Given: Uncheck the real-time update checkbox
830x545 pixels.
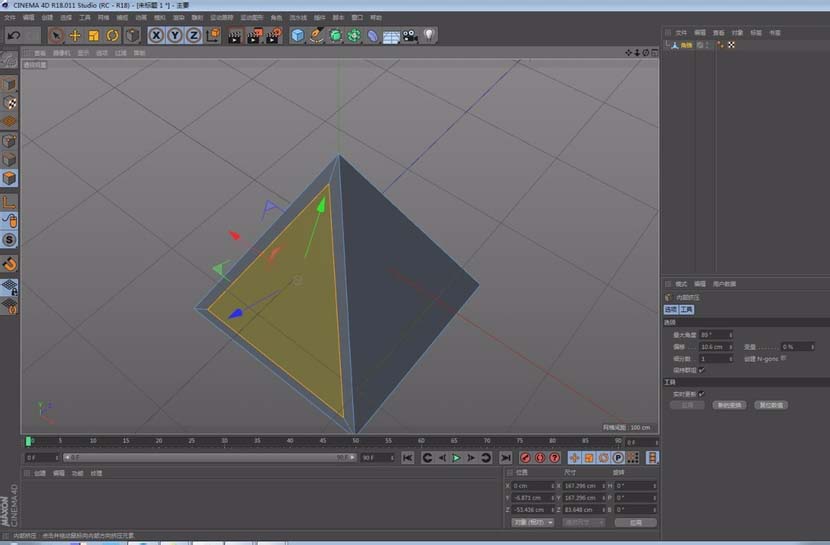Looking at the screenshot, I should (x=701, y=394).
